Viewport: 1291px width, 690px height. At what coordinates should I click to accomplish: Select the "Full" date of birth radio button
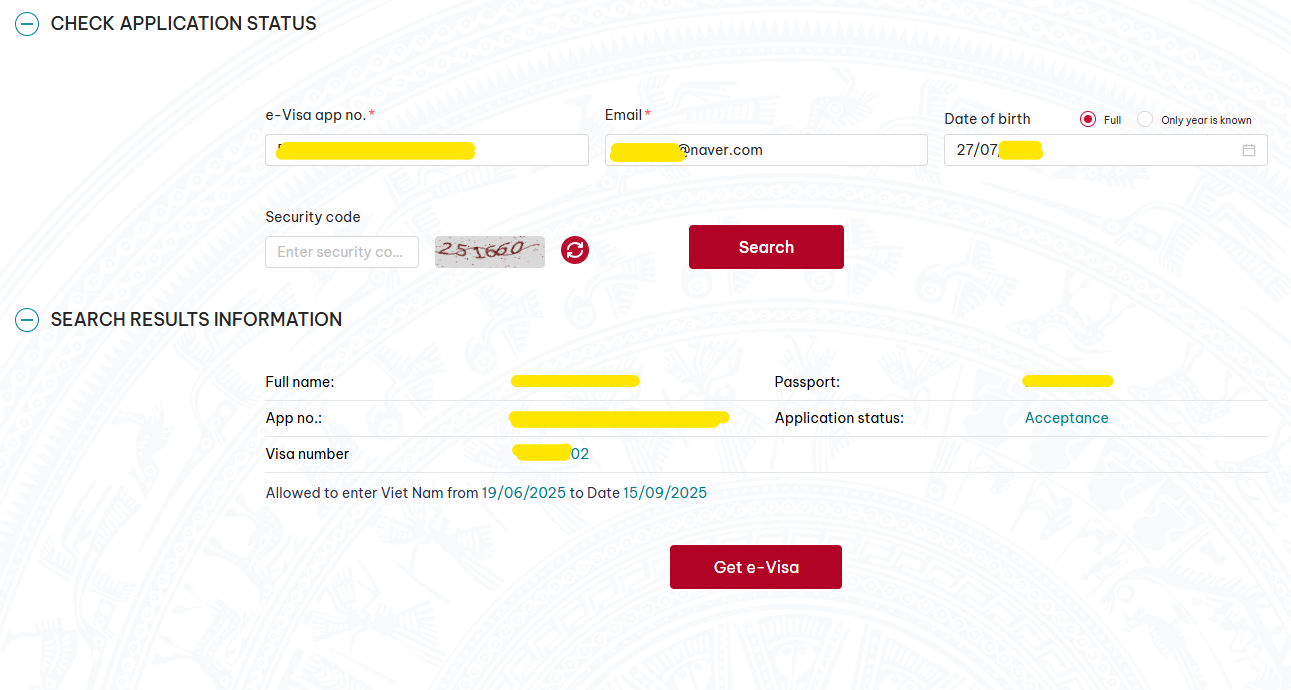pyautogui.click(x=1088, y=120)
